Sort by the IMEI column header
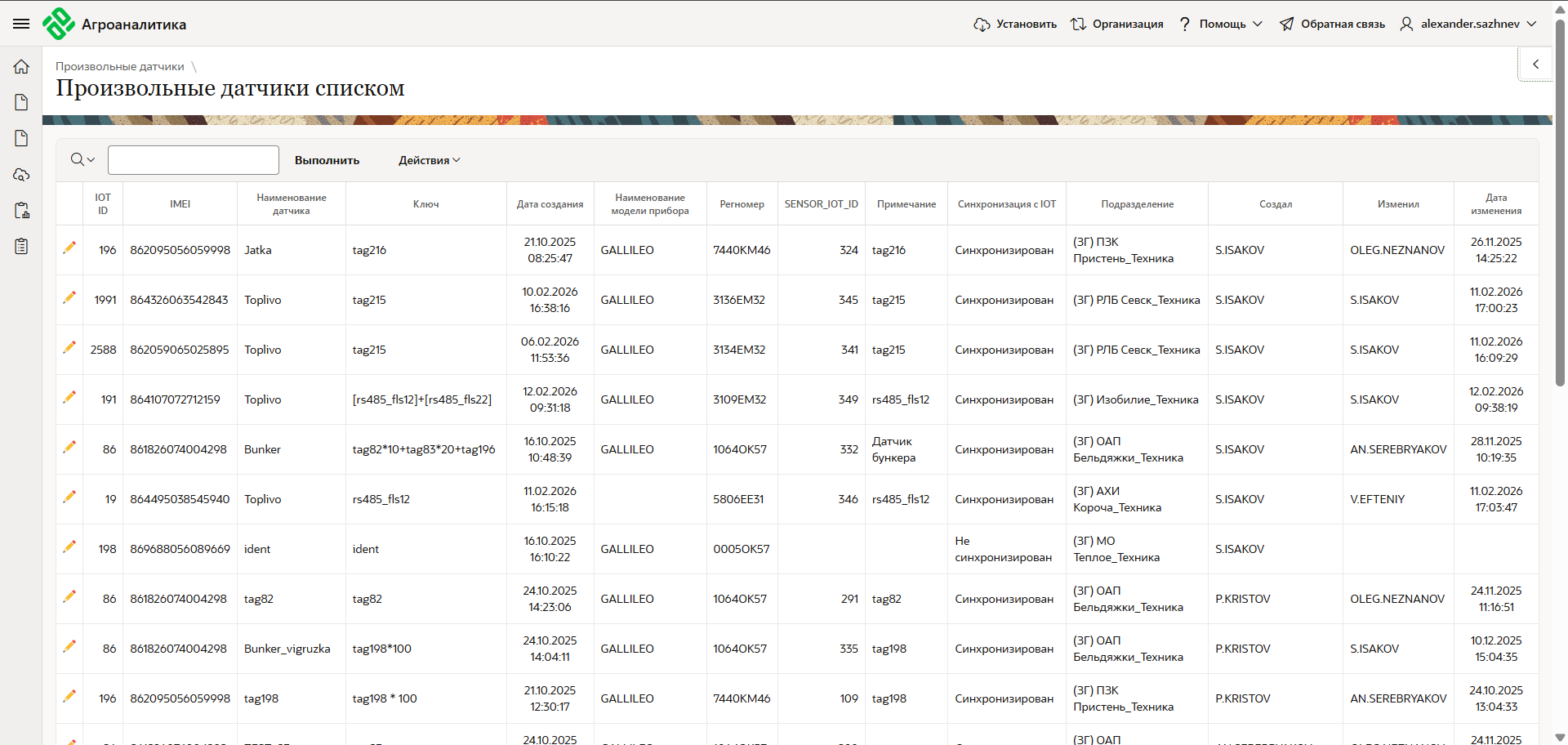The height and width of the screenshot is (745, 1568). pos(180,204)
